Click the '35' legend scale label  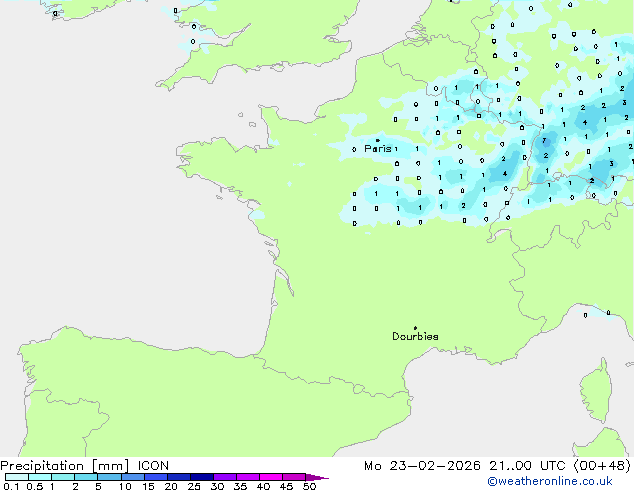(x=240, y=486)
